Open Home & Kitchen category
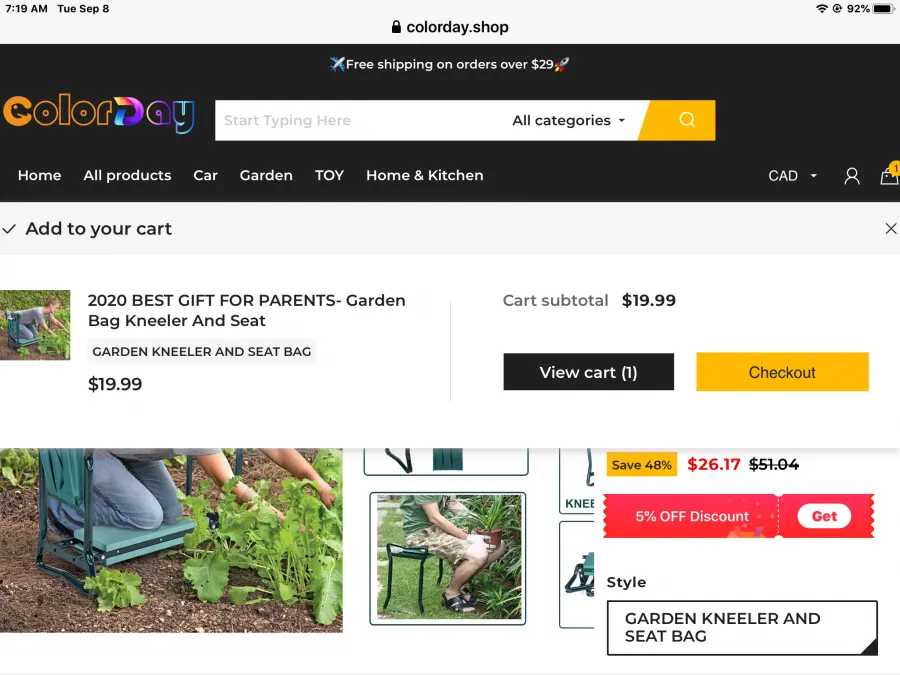The height and width of the screenshot is (675, 900). pyautogui.click(x=425, y=175)
